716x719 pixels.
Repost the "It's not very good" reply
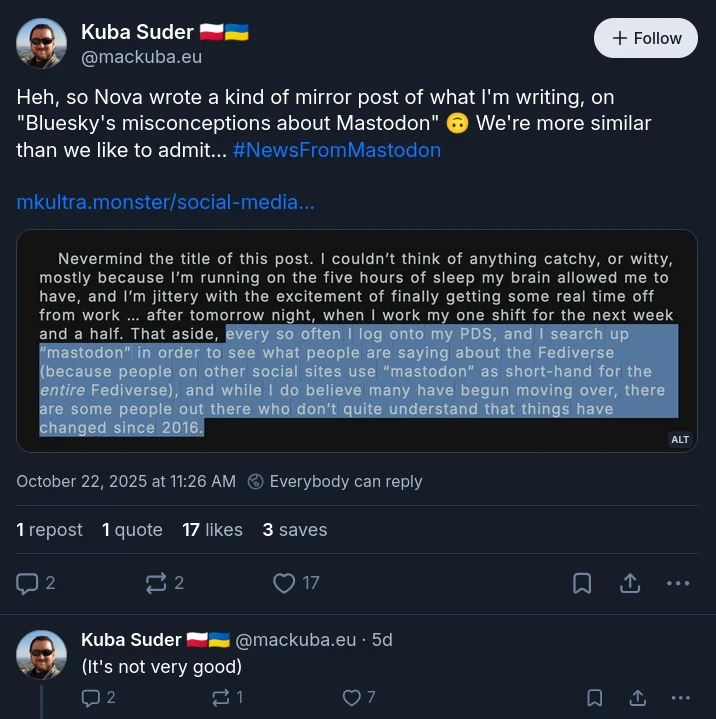[x=221, y=697]
